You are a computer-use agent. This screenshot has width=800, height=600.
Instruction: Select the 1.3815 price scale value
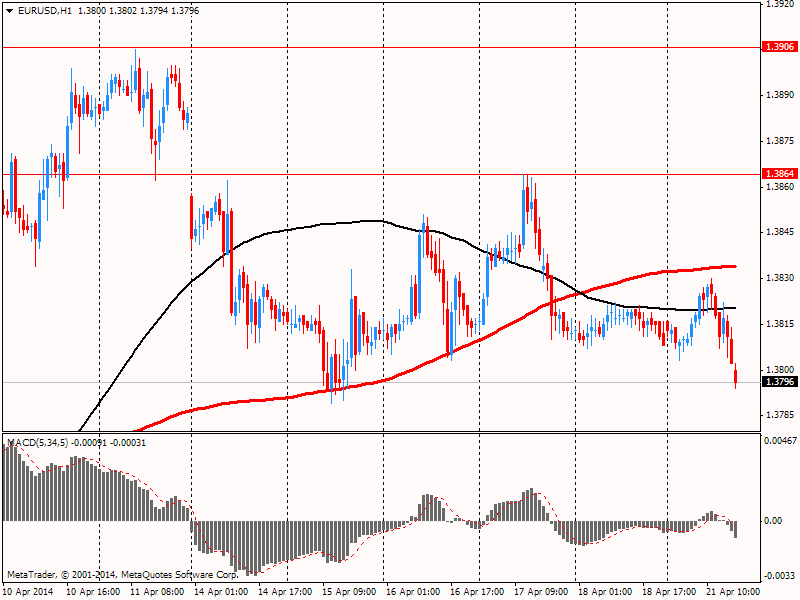(x=781, y=324)
